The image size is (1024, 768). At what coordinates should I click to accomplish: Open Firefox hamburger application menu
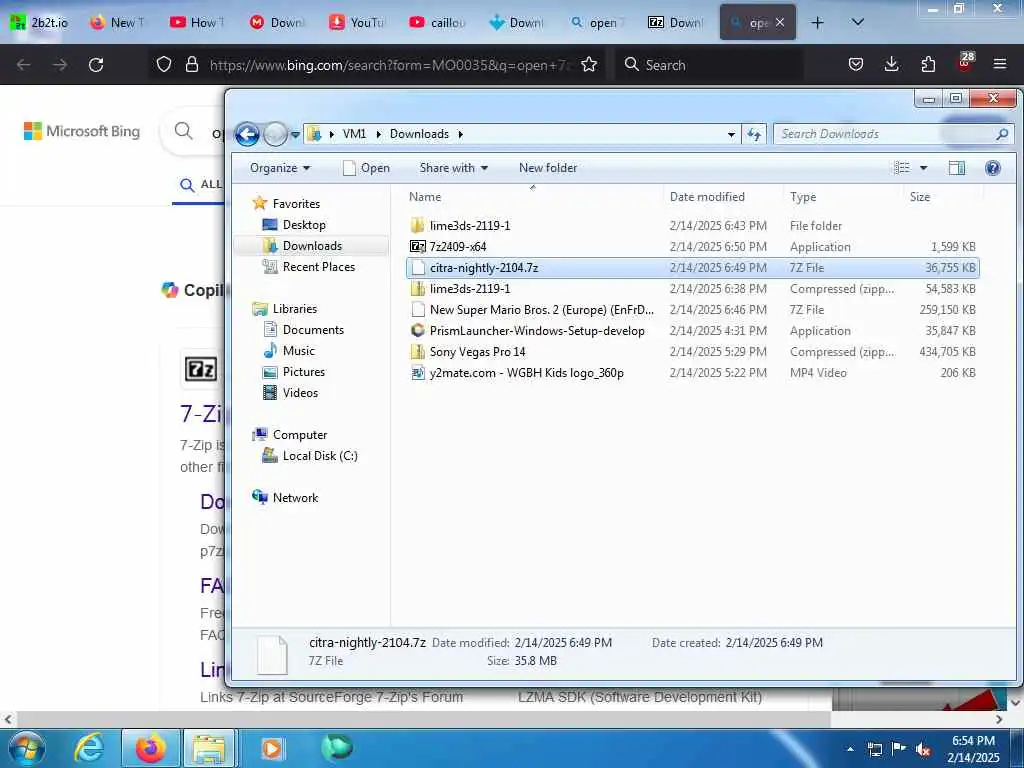pos(1000,65)
